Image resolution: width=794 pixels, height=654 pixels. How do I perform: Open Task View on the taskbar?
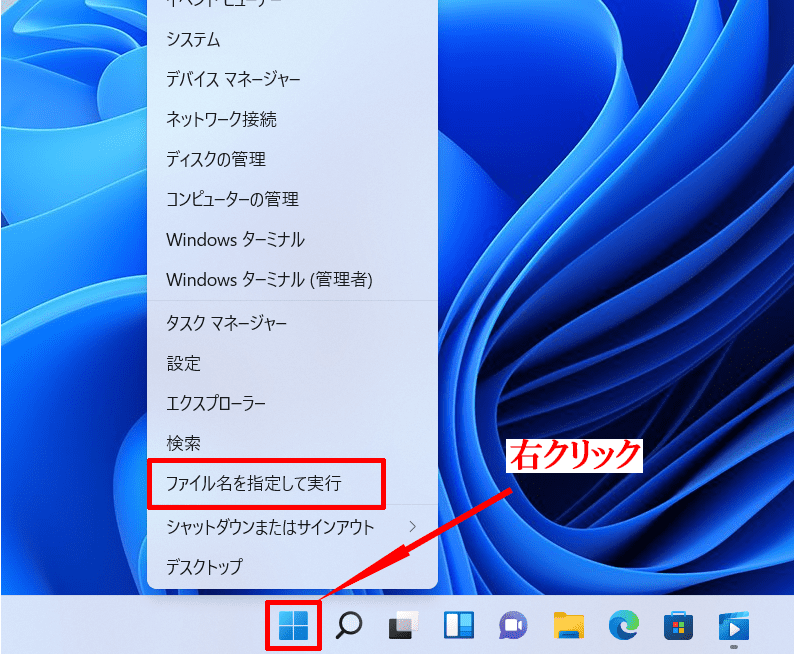(x=403, y=626)
